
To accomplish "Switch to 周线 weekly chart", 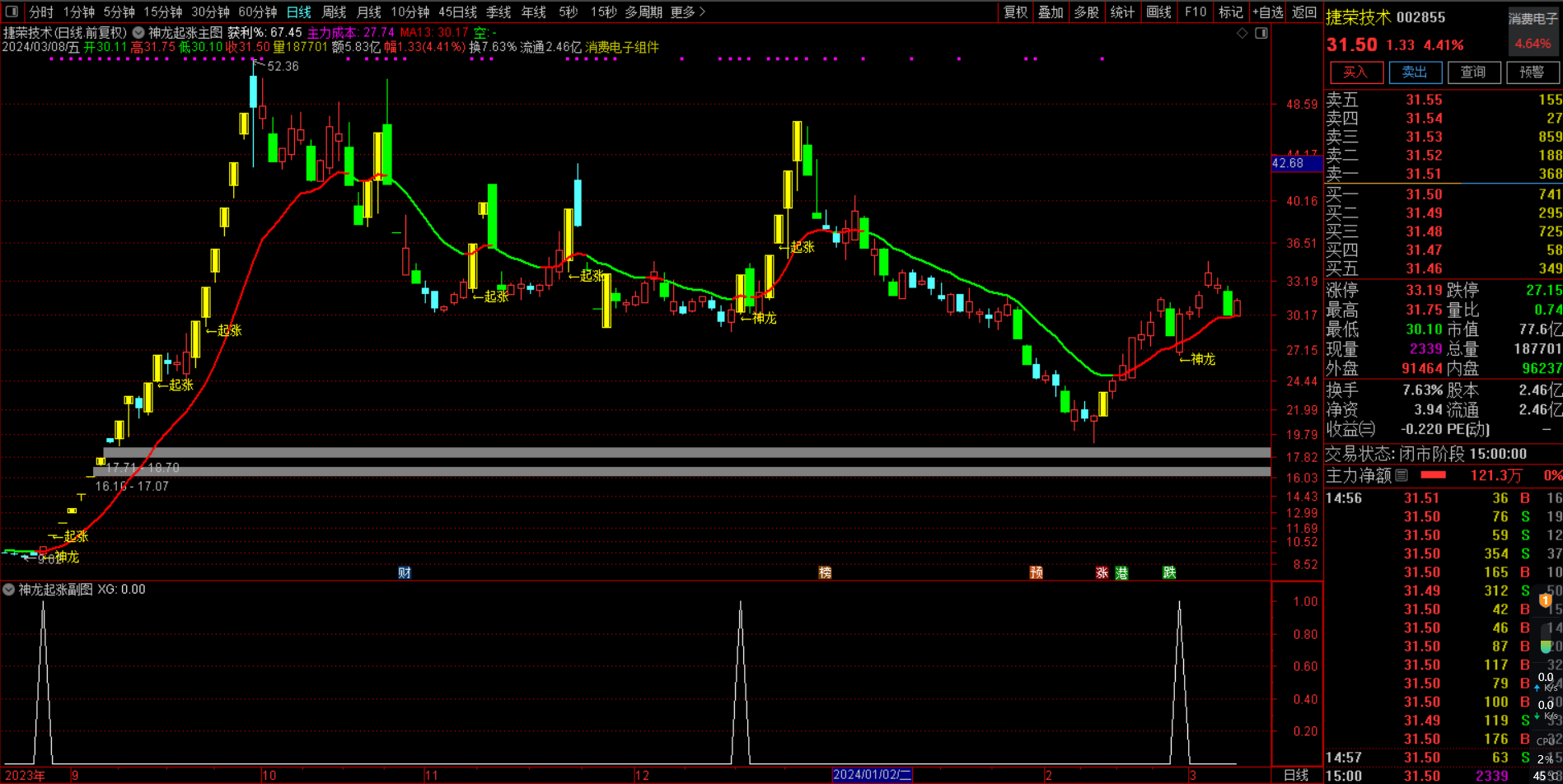I will (x=335, y=12).
